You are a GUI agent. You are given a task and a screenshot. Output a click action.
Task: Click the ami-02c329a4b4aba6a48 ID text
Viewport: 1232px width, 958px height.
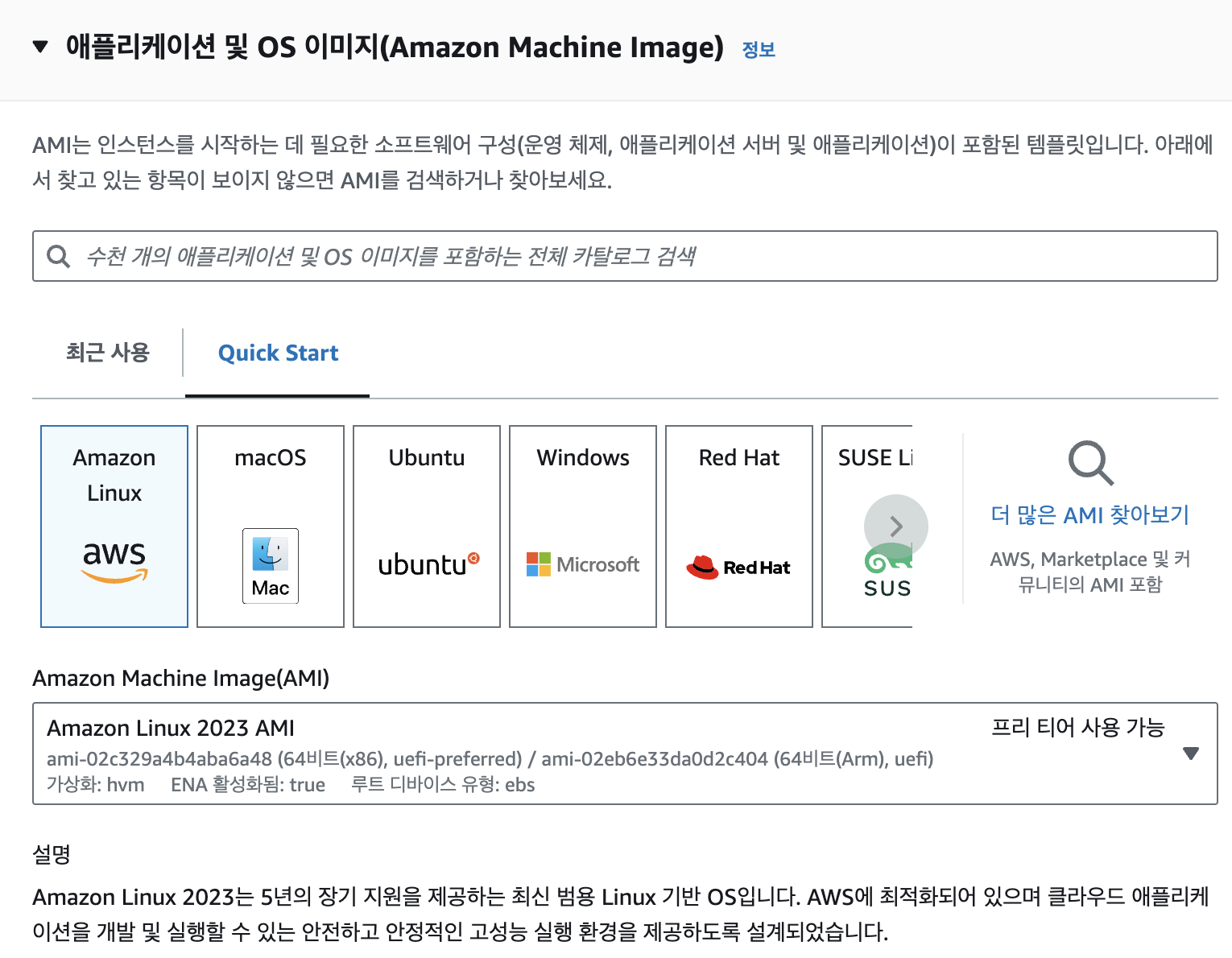[x=159, y=758]
